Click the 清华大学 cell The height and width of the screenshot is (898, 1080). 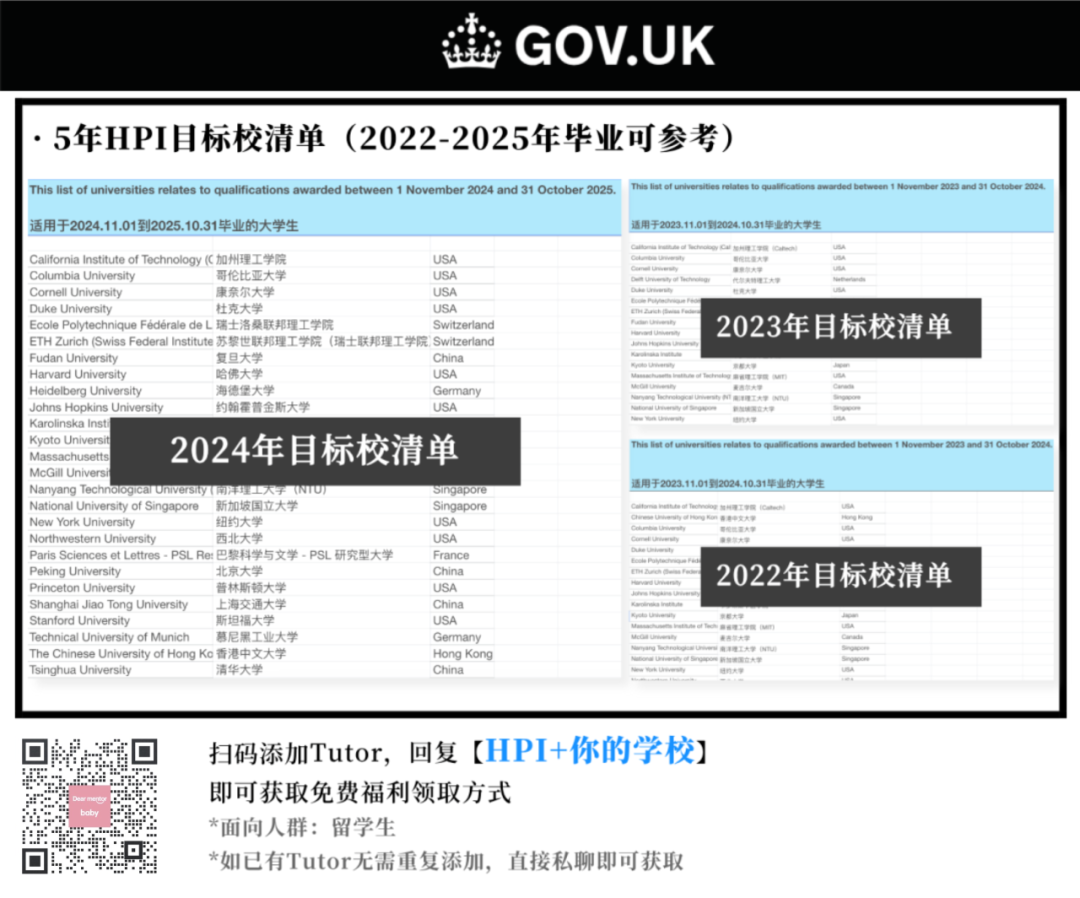(239, 669)
